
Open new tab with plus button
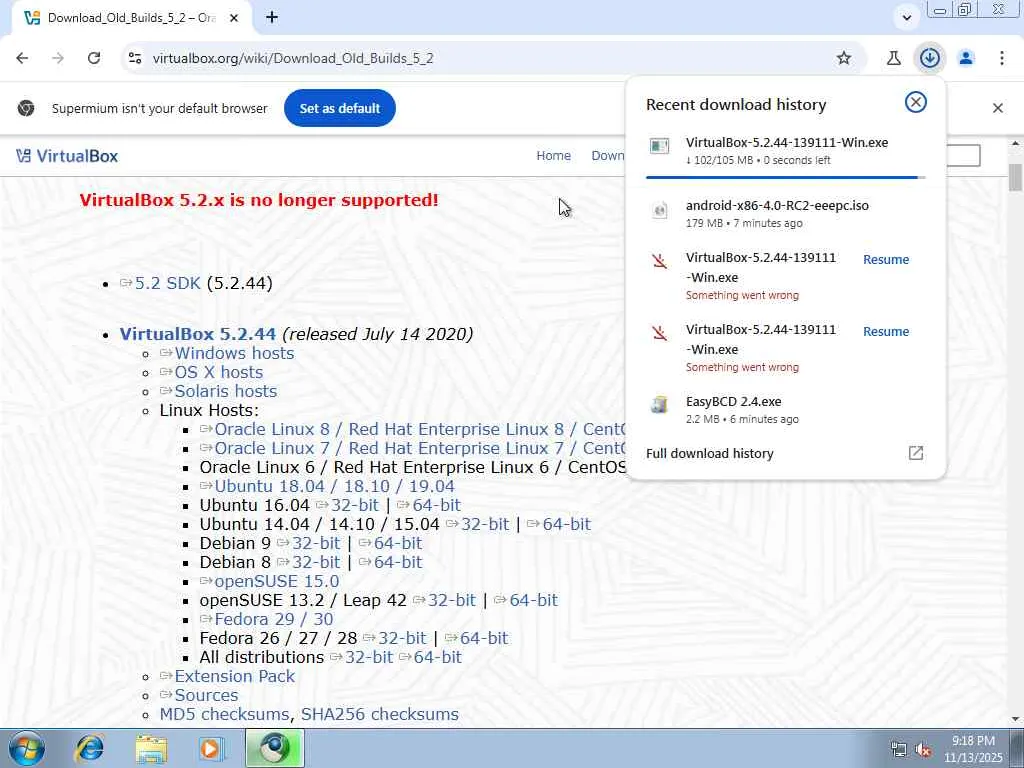272,18
